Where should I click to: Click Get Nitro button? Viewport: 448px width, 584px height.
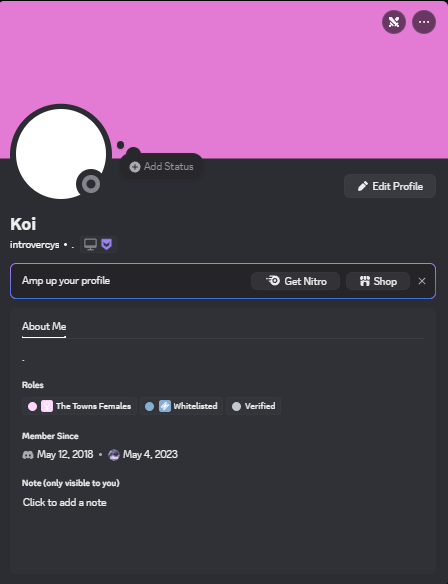click(x=295, y=281)
